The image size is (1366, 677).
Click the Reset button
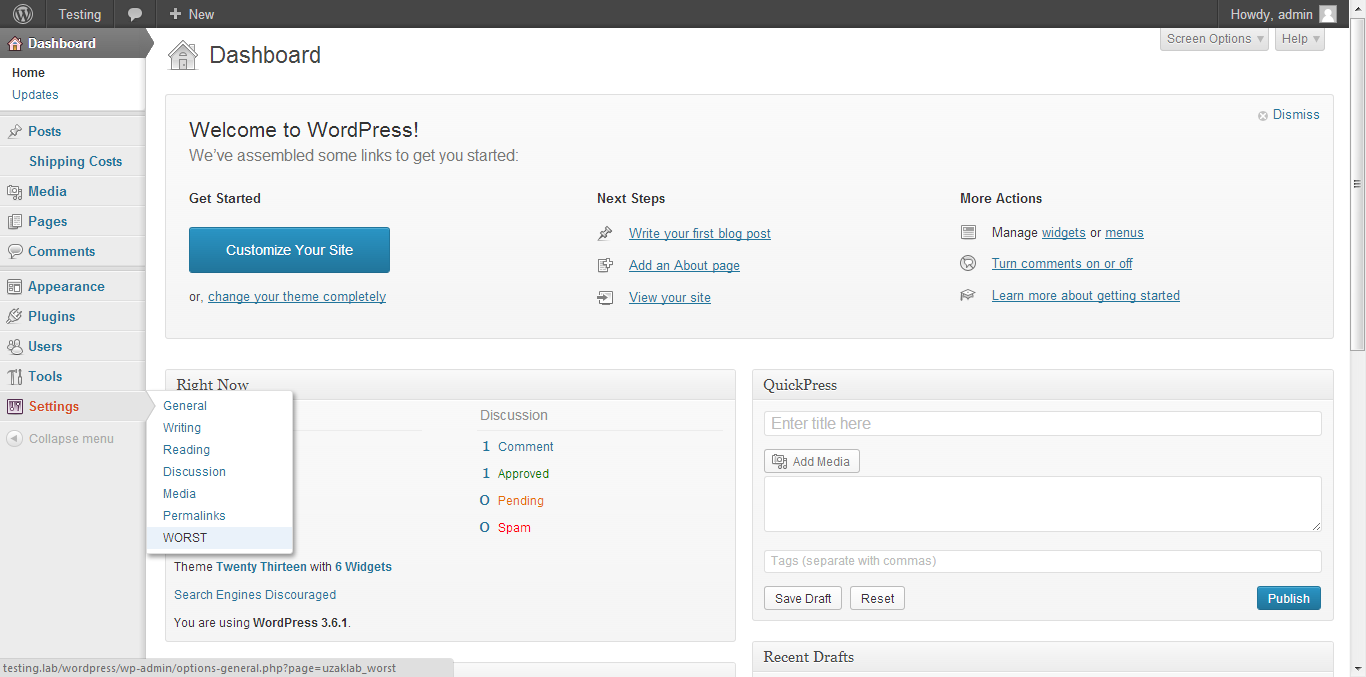[877, 598]
